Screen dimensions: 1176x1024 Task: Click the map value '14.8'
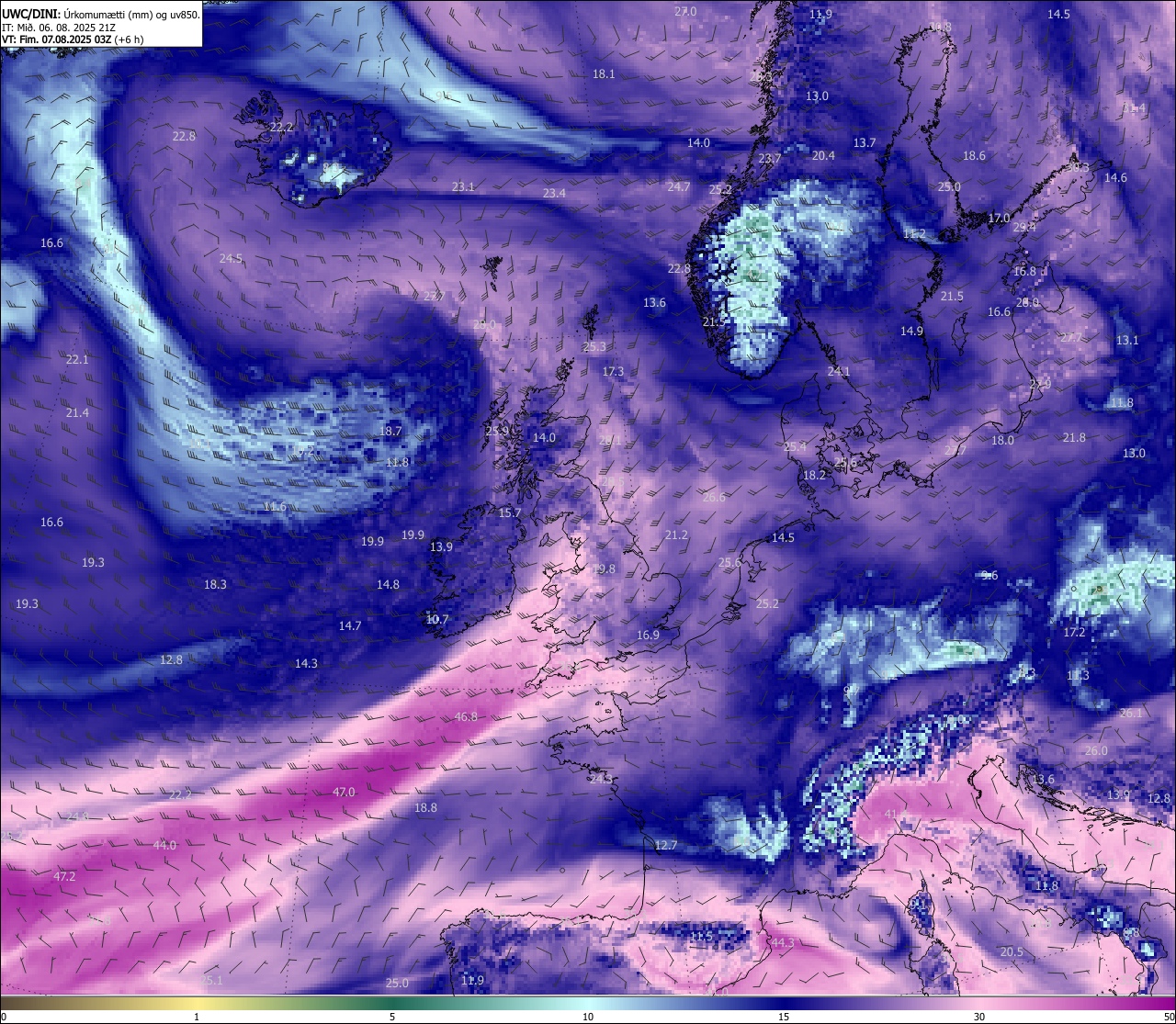[x=388, y=585]
